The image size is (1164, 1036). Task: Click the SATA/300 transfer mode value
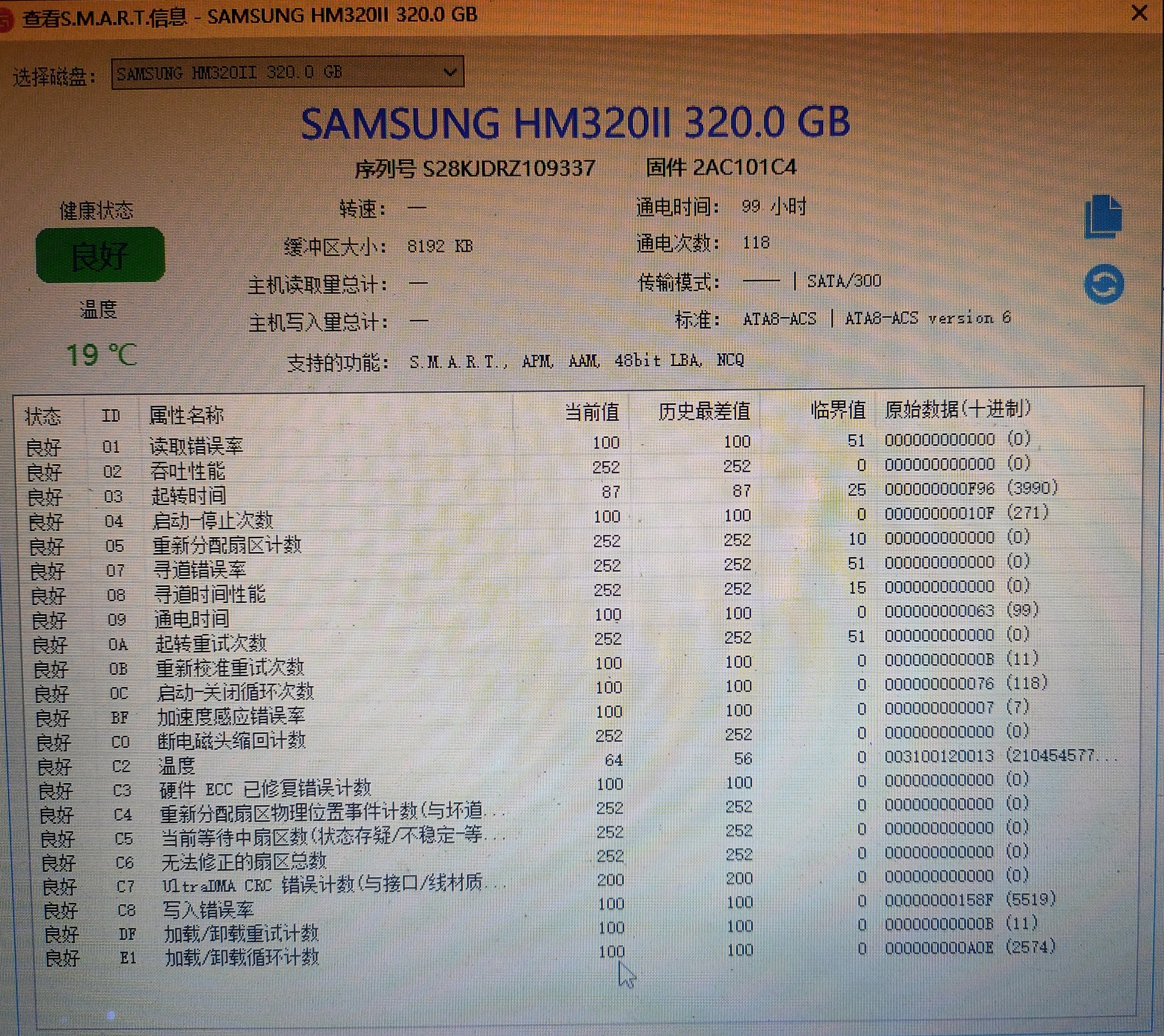point(844,280)
